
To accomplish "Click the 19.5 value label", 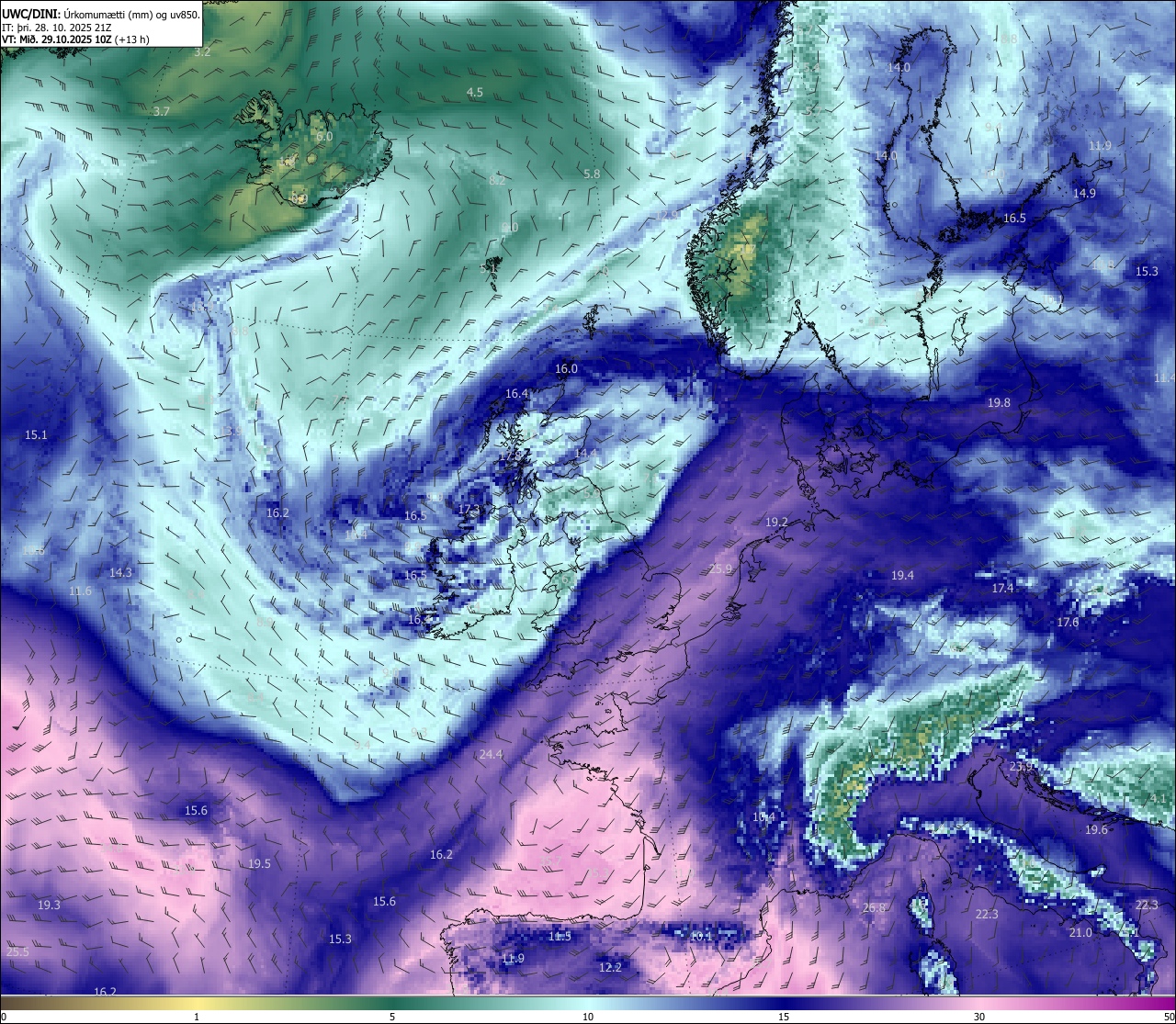I will 259,864.
